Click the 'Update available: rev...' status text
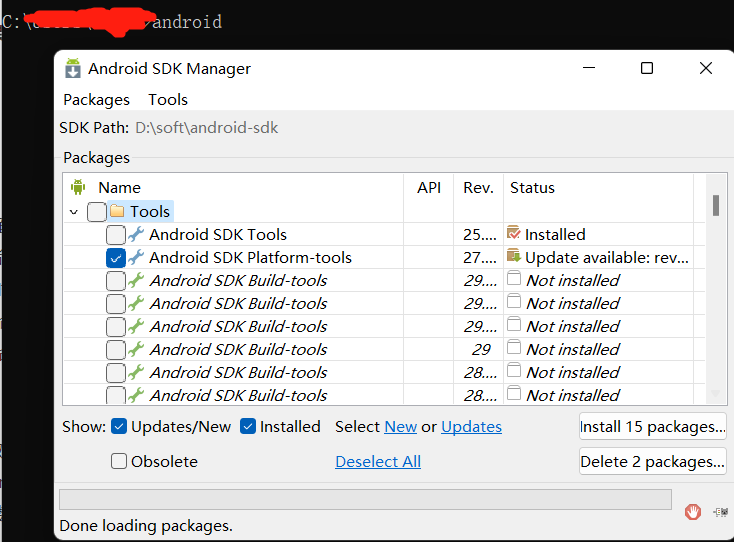Image resolution: width=734 pixels, height=542 pixels. [x=607, y=257]
